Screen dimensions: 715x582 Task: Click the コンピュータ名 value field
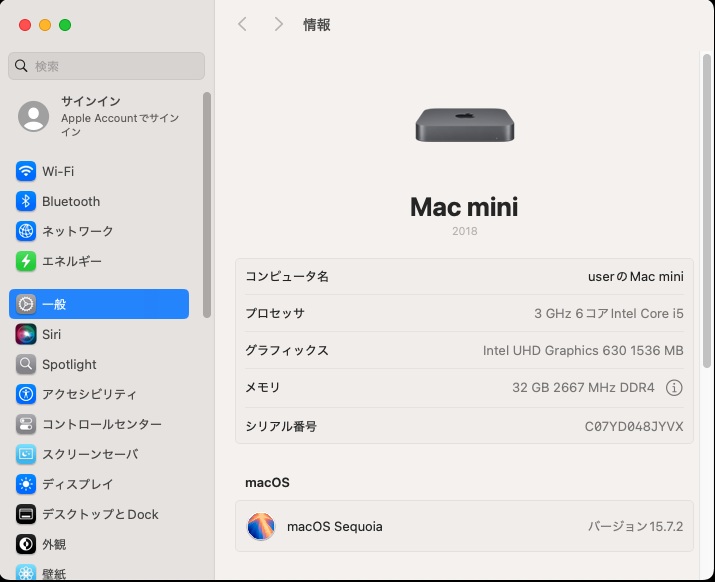click(x=635, y=277)
